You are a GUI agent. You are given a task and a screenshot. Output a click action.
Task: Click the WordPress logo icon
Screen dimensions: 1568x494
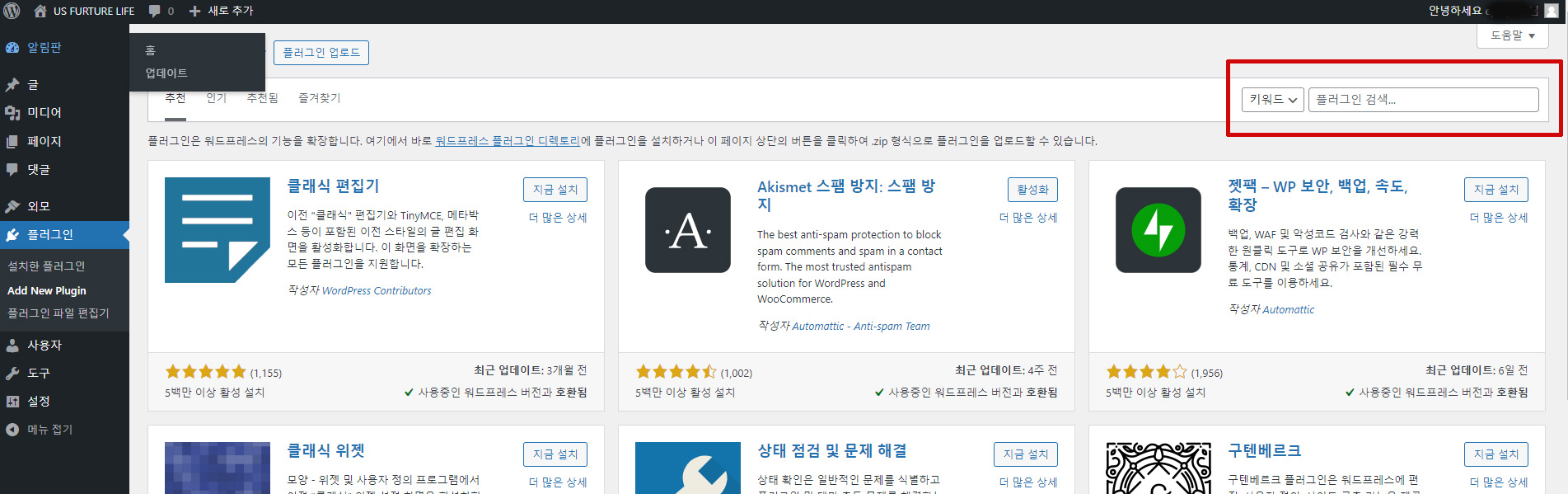tap(12, 11)
